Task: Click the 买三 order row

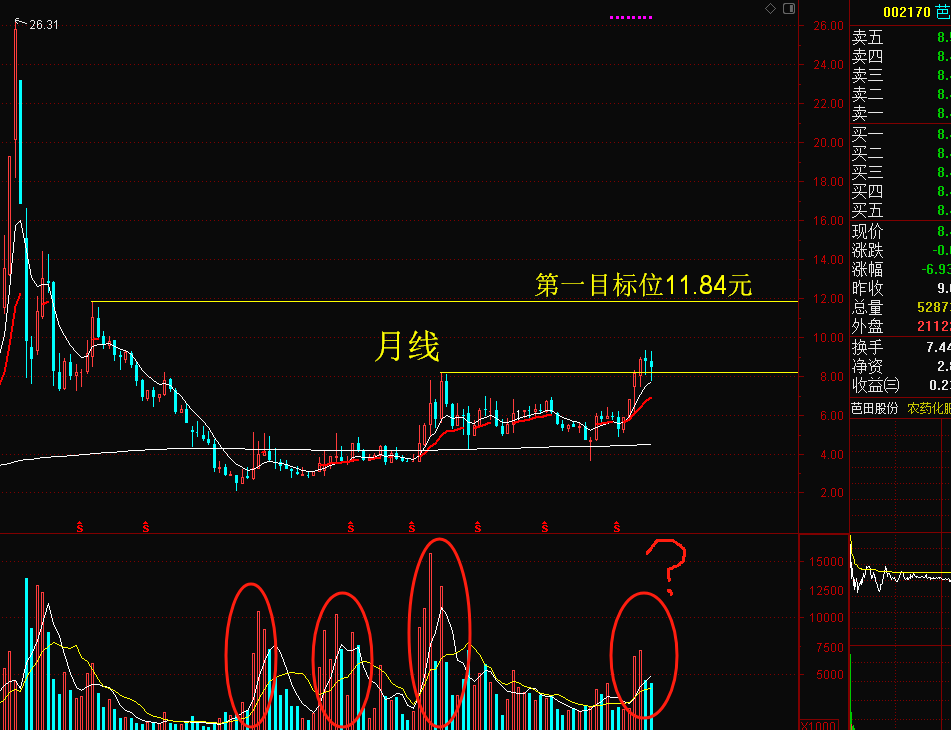Action: pyautogui.click(x=900, y=172)
